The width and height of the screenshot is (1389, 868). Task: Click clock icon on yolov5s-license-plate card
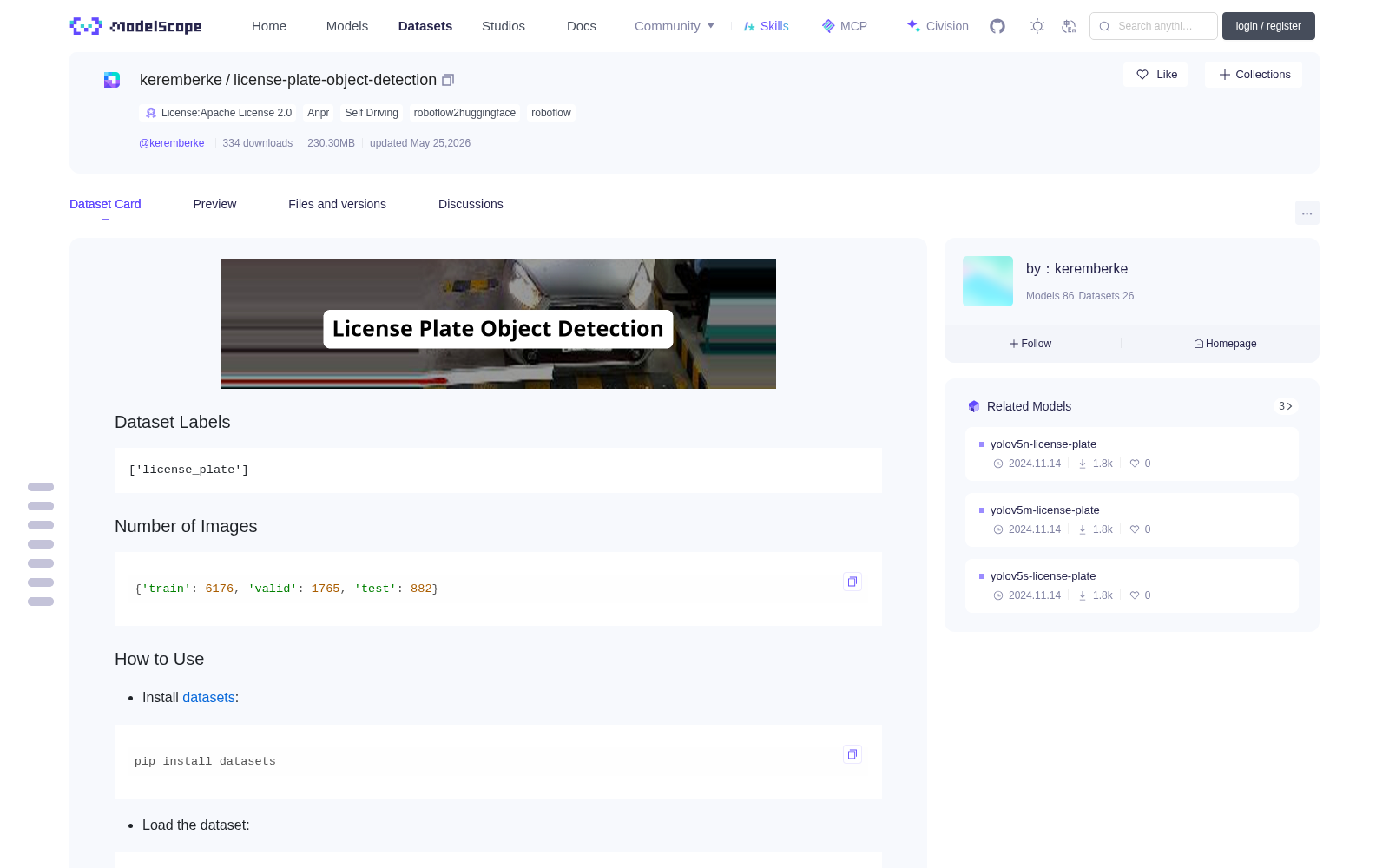(x=998, y=595)
